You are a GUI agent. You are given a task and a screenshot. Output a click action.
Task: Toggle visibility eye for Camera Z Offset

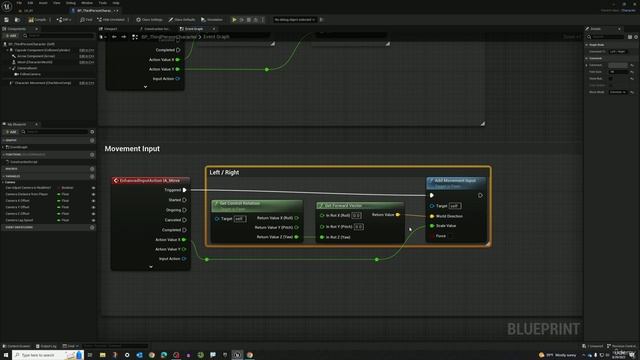pos(93,213)
